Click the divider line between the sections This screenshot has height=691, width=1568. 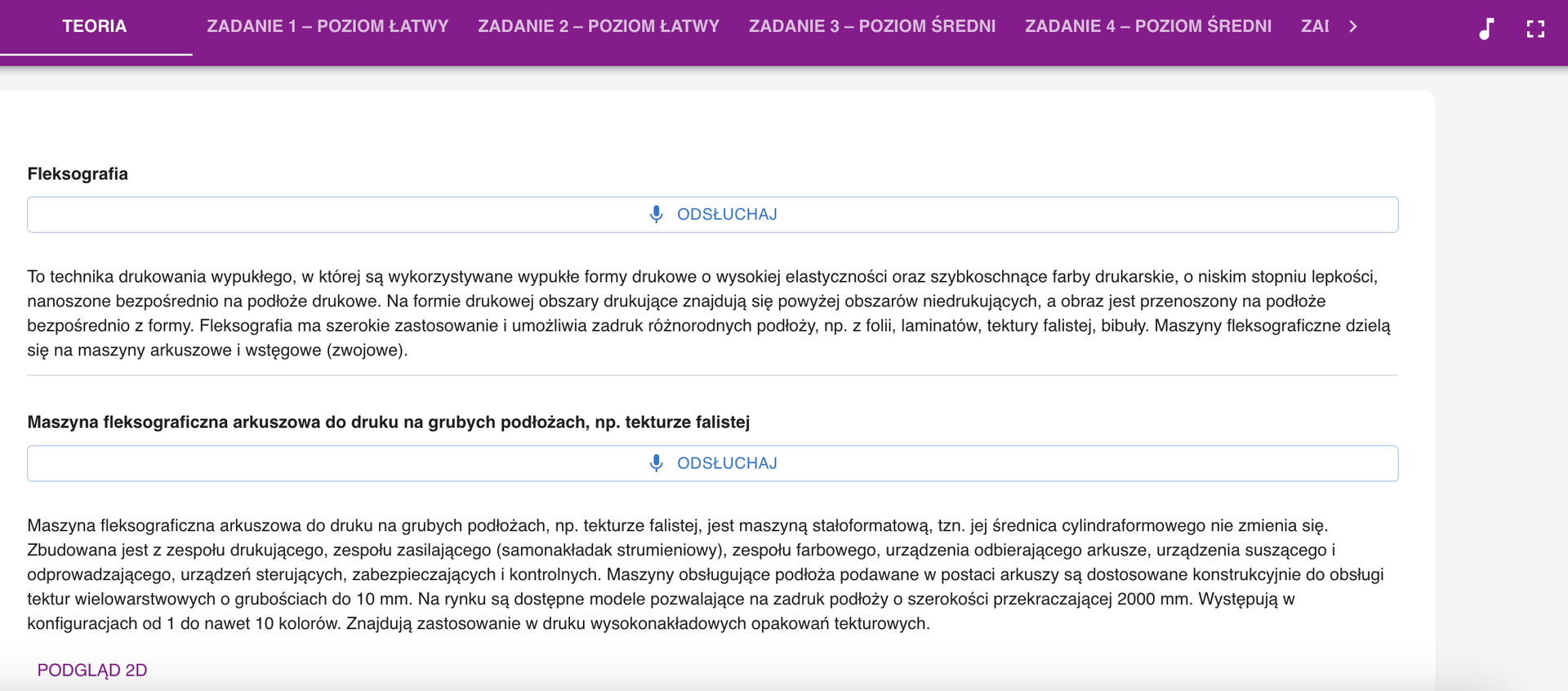(x=712, y=376)
